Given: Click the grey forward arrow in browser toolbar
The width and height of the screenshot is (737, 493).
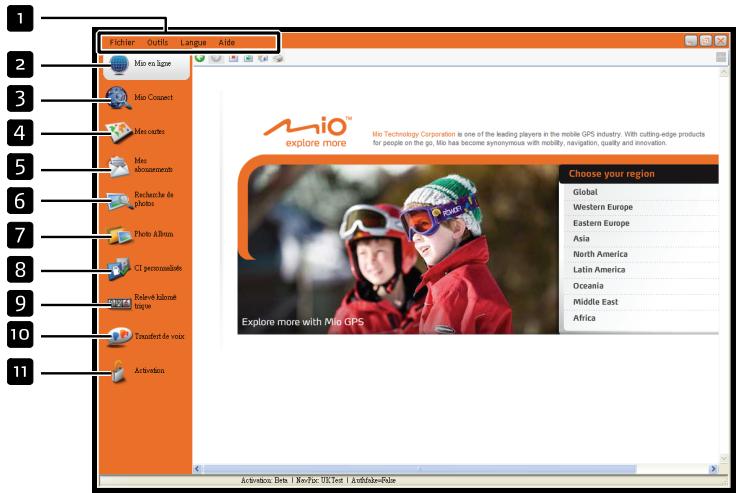Looking at the screenshot, I should (216, 58).
